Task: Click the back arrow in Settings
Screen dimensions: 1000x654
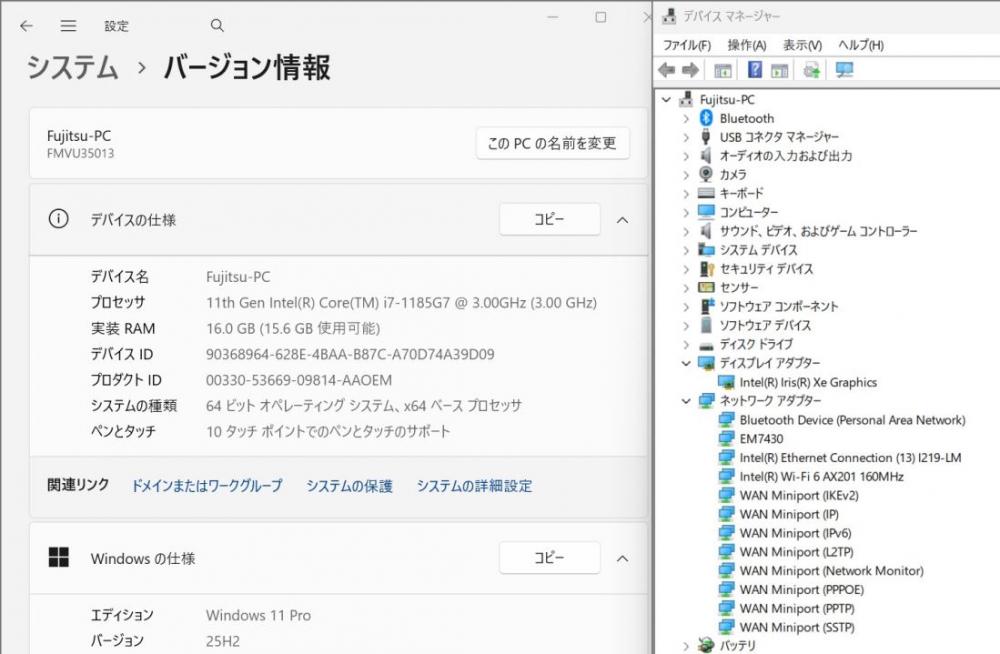Action: (x=26, y=26)
